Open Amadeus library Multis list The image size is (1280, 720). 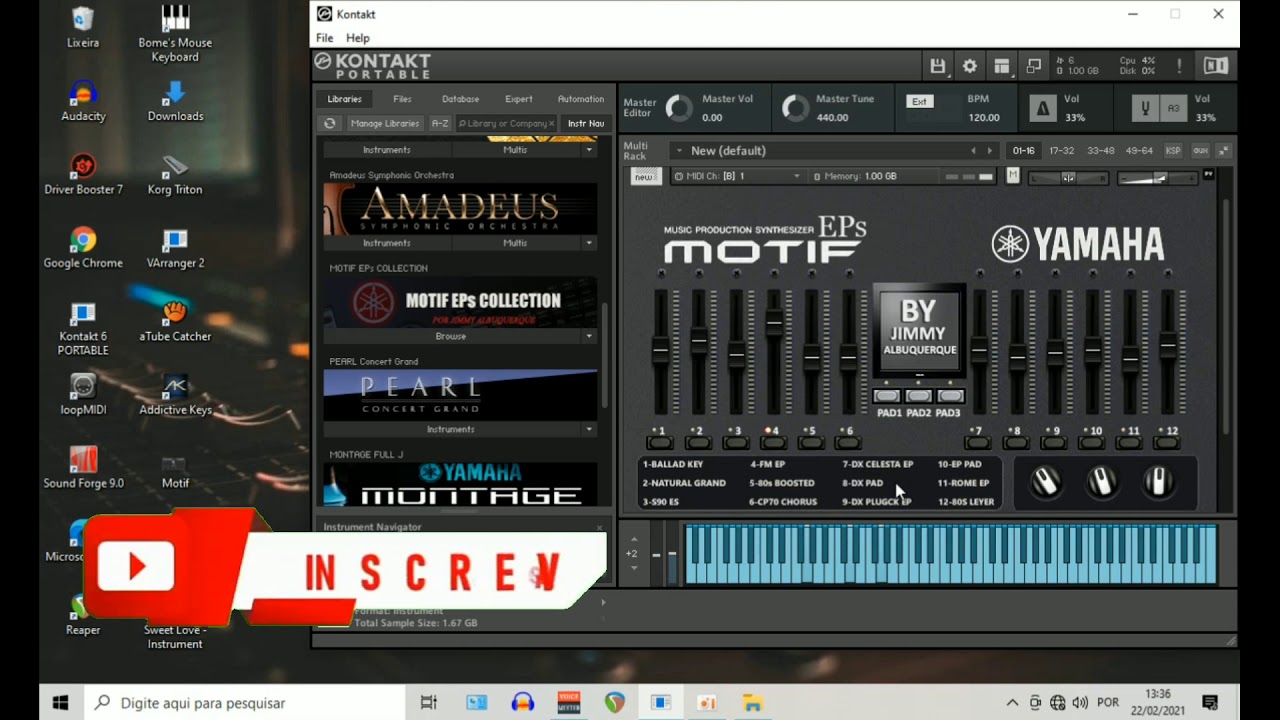[x=515, y=243]
